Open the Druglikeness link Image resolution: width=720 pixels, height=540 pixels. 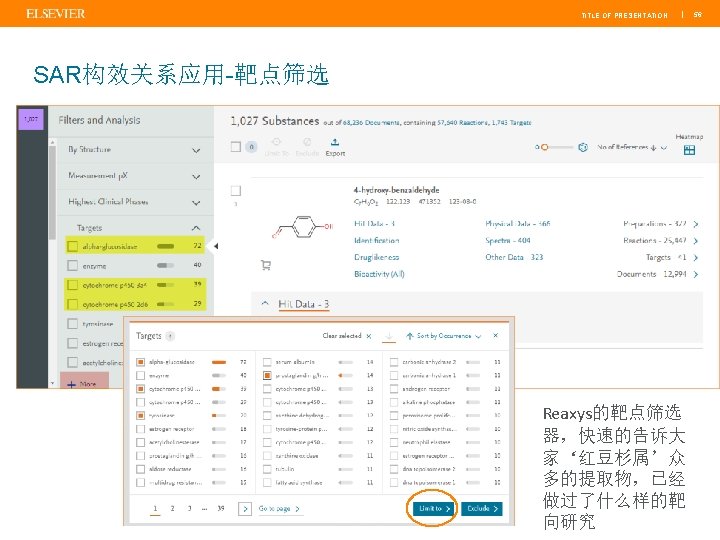(x=377, y=258)
